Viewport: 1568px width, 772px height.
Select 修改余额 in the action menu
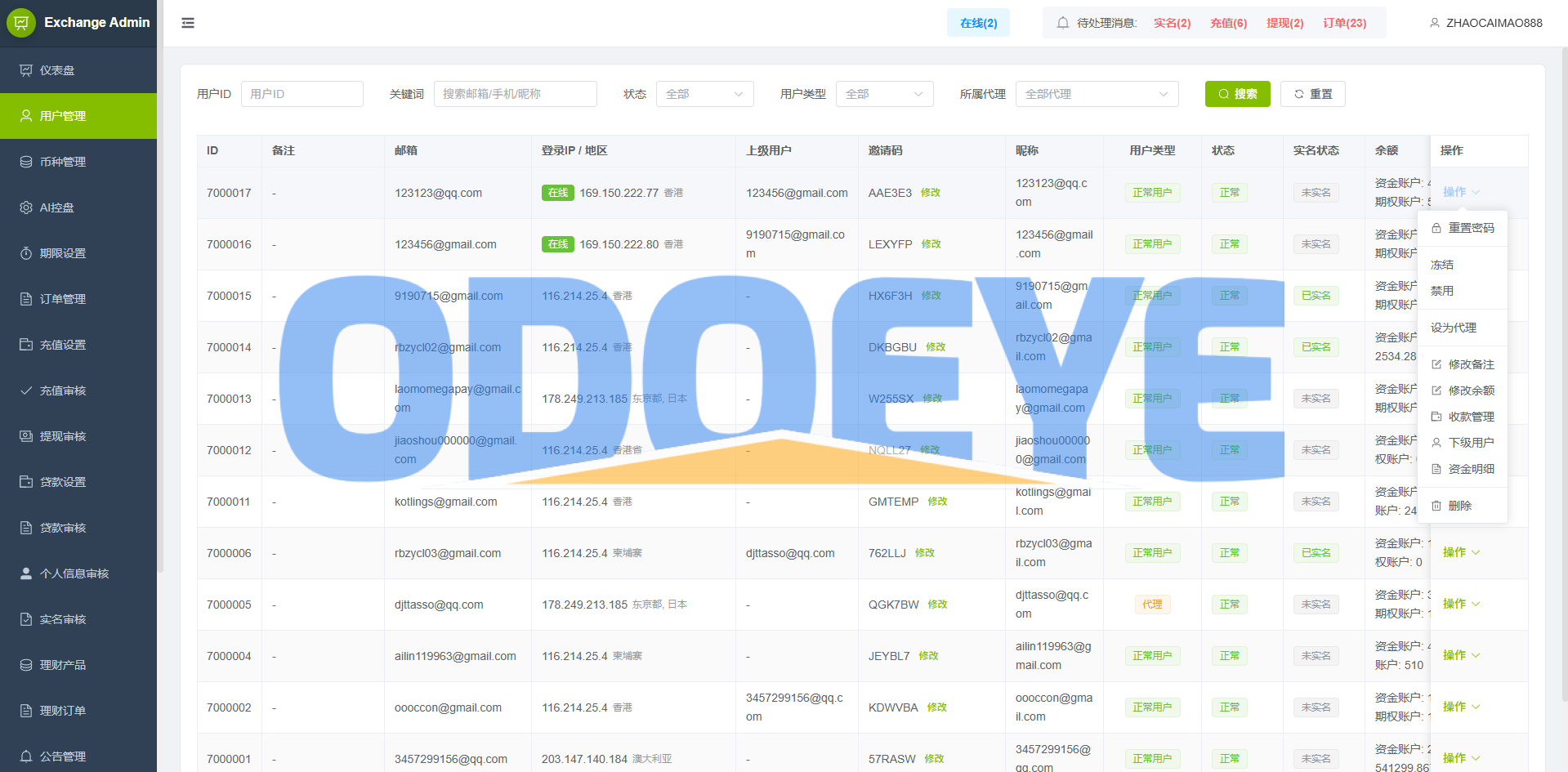click(x=1463, y=390)
